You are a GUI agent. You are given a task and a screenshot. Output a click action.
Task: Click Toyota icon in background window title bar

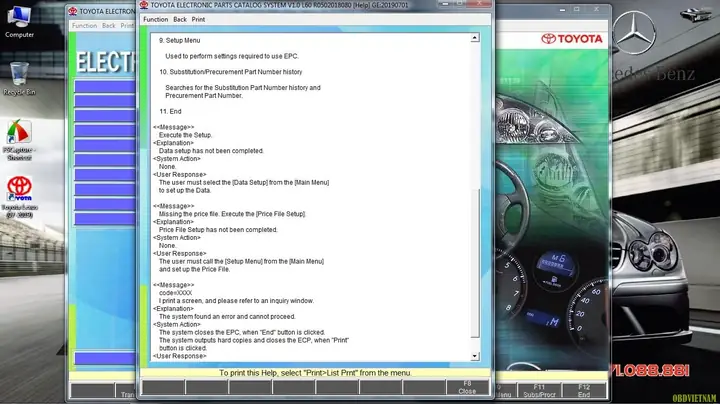point(73,11)
